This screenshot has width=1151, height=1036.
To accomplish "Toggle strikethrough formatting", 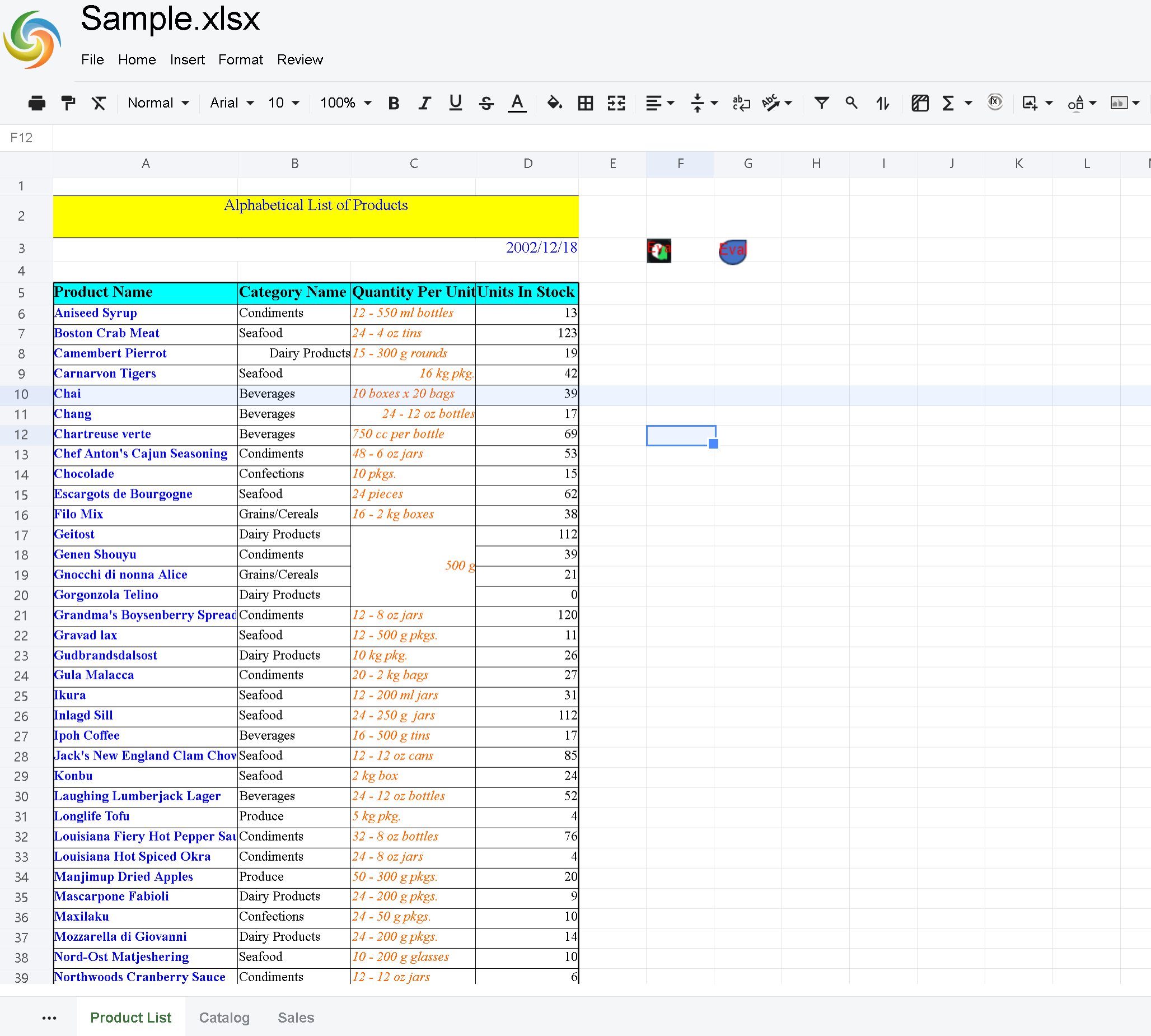I will pyautogui.click(x=486, y=103).
